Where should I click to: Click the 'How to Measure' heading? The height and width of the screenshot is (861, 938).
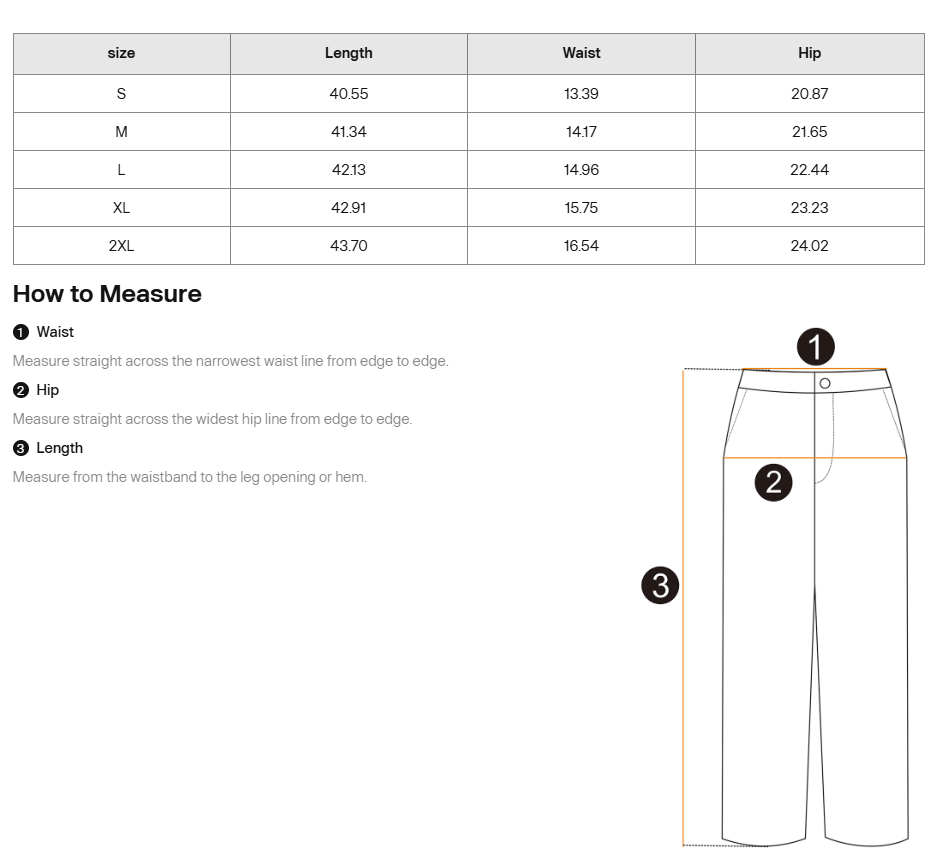click(107, 294)
